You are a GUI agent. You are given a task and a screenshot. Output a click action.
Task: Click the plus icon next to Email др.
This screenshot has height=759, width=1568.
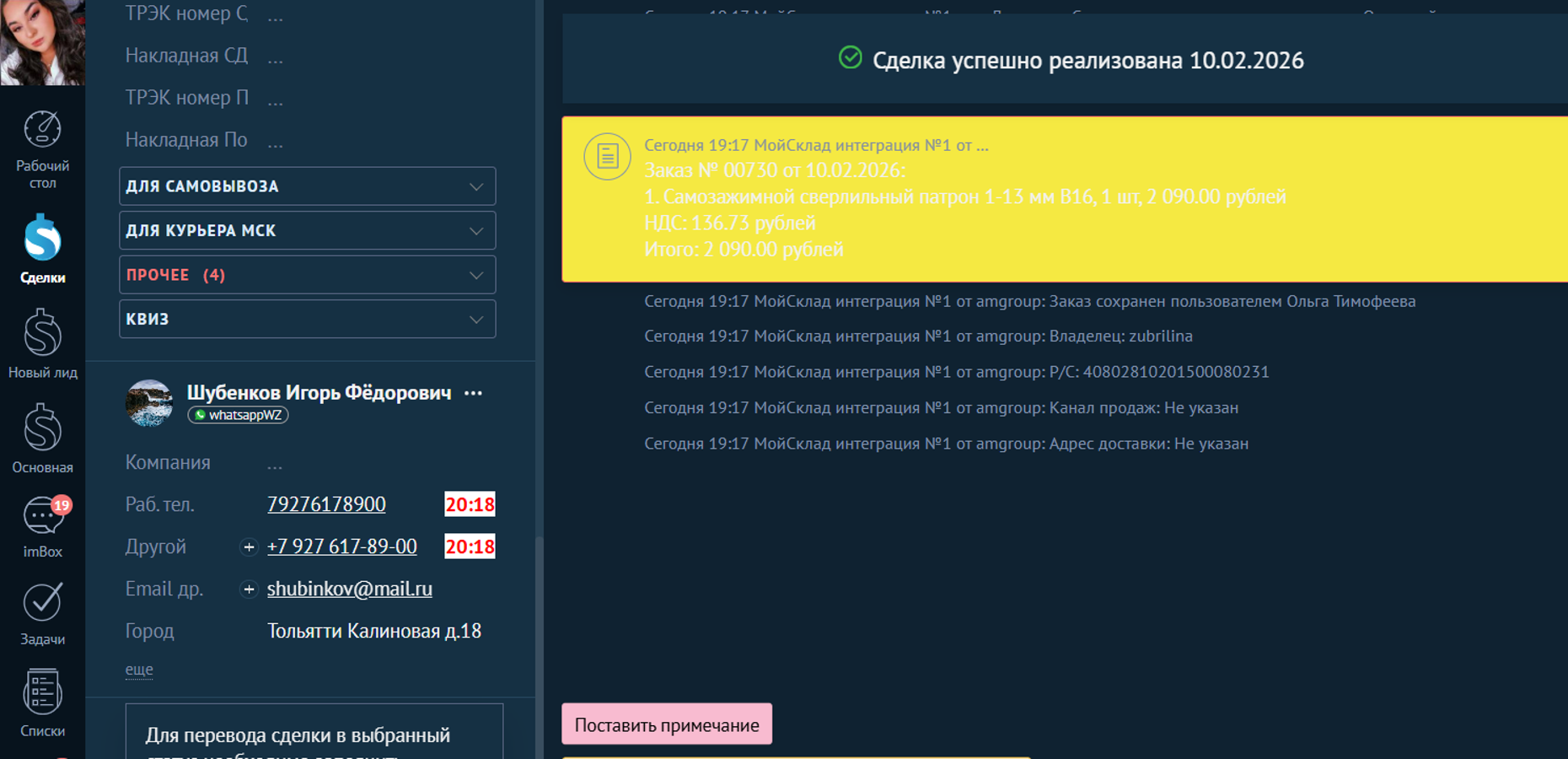point(249,589)
